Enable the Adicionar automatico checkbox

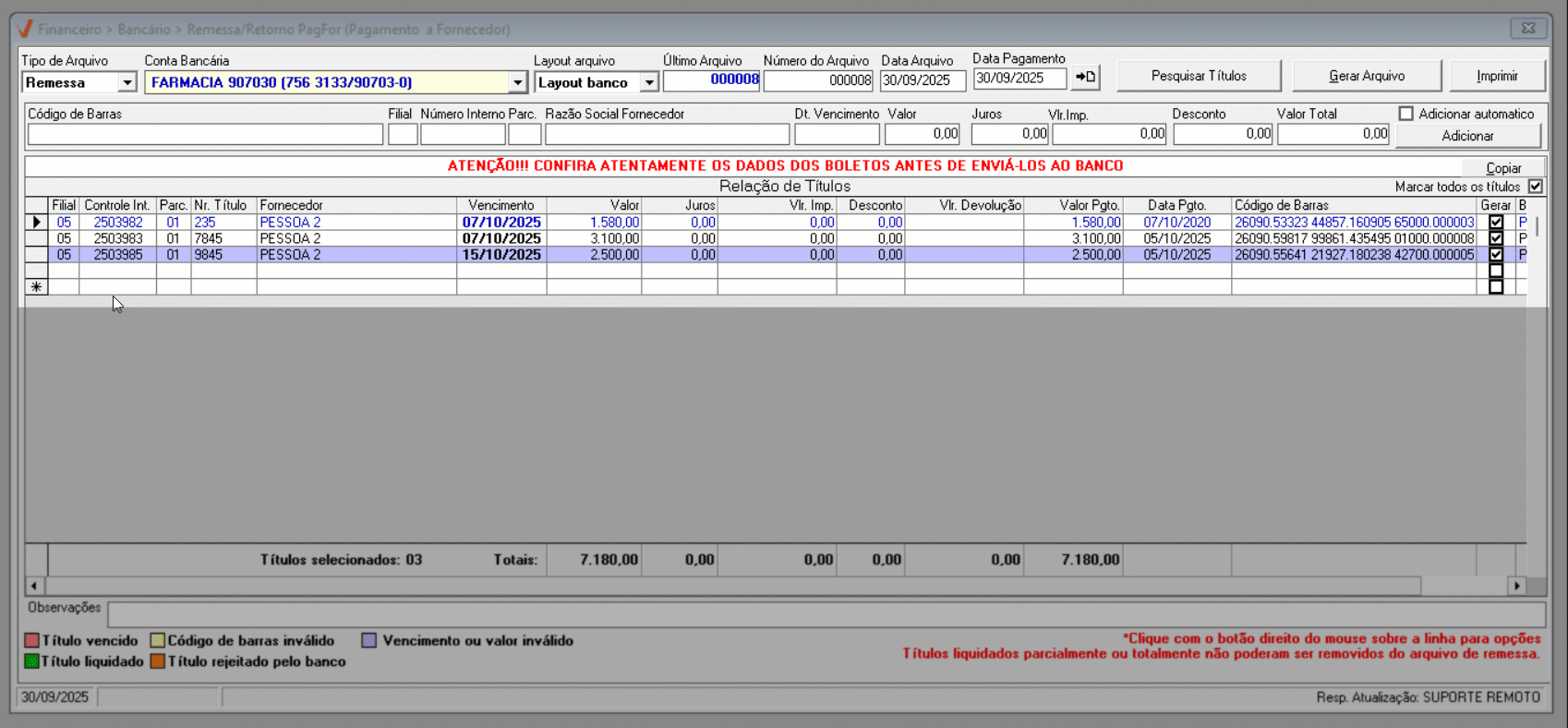click(1406, 114)
